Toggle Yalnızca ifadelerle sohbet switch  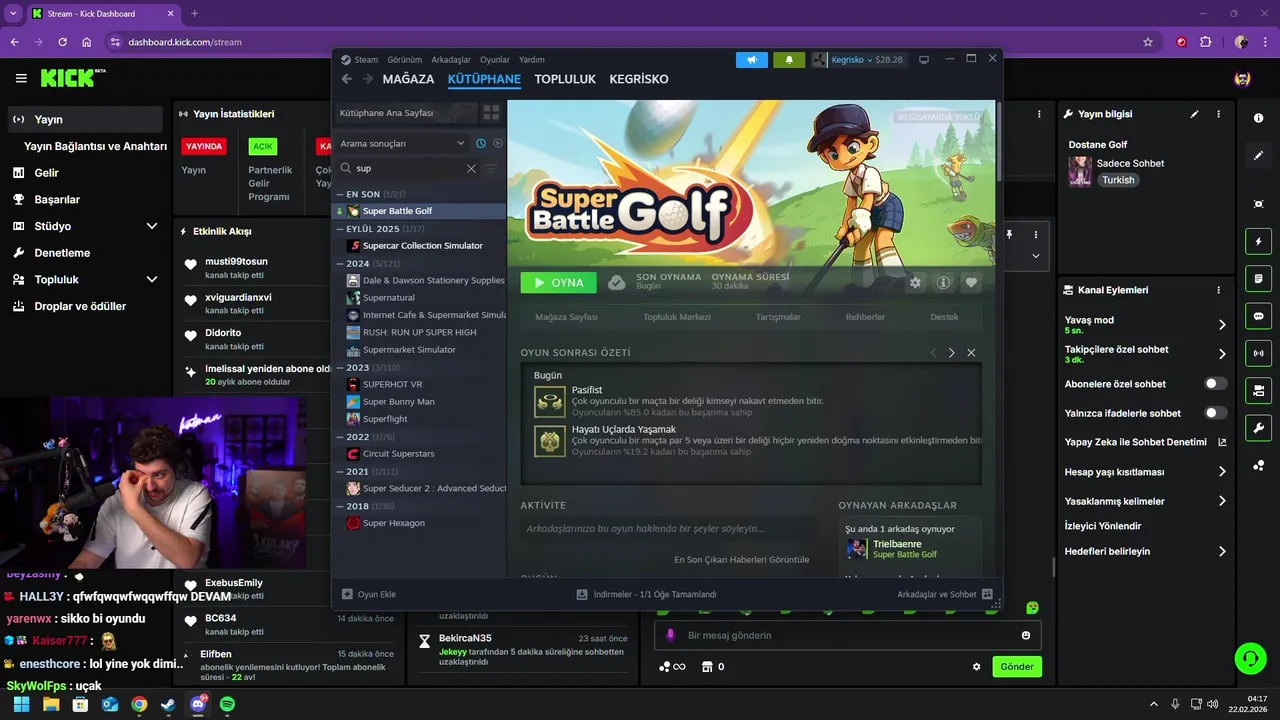[1216, 413]
